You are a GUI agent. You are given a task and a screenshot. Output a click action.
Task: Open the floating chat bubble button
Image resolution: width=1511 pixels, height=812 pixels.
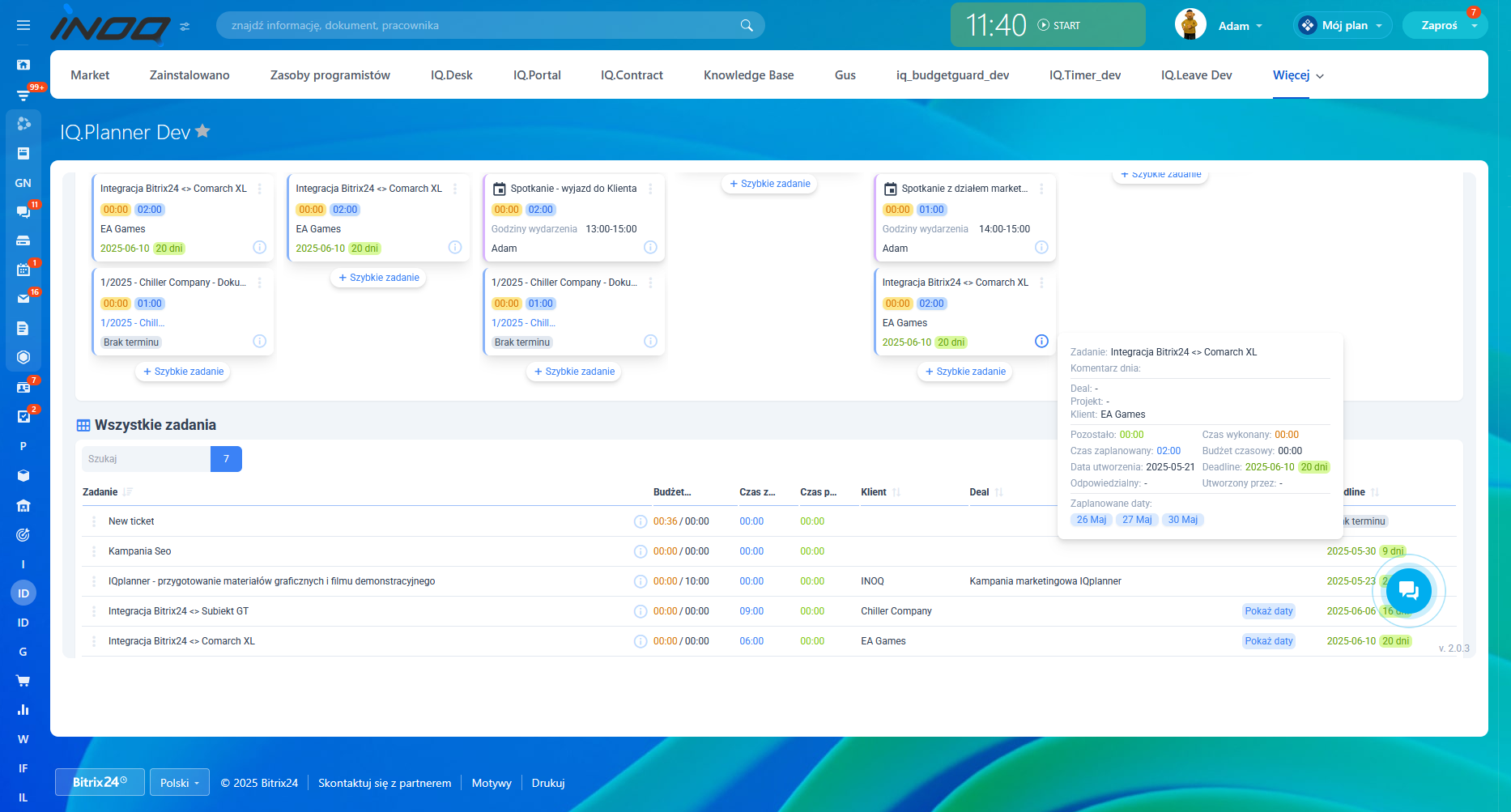[1408, 591]
